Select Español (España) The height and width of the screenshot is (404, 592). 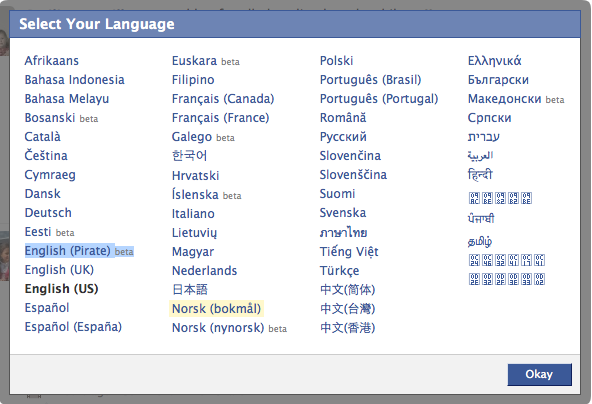click(73, 326)
